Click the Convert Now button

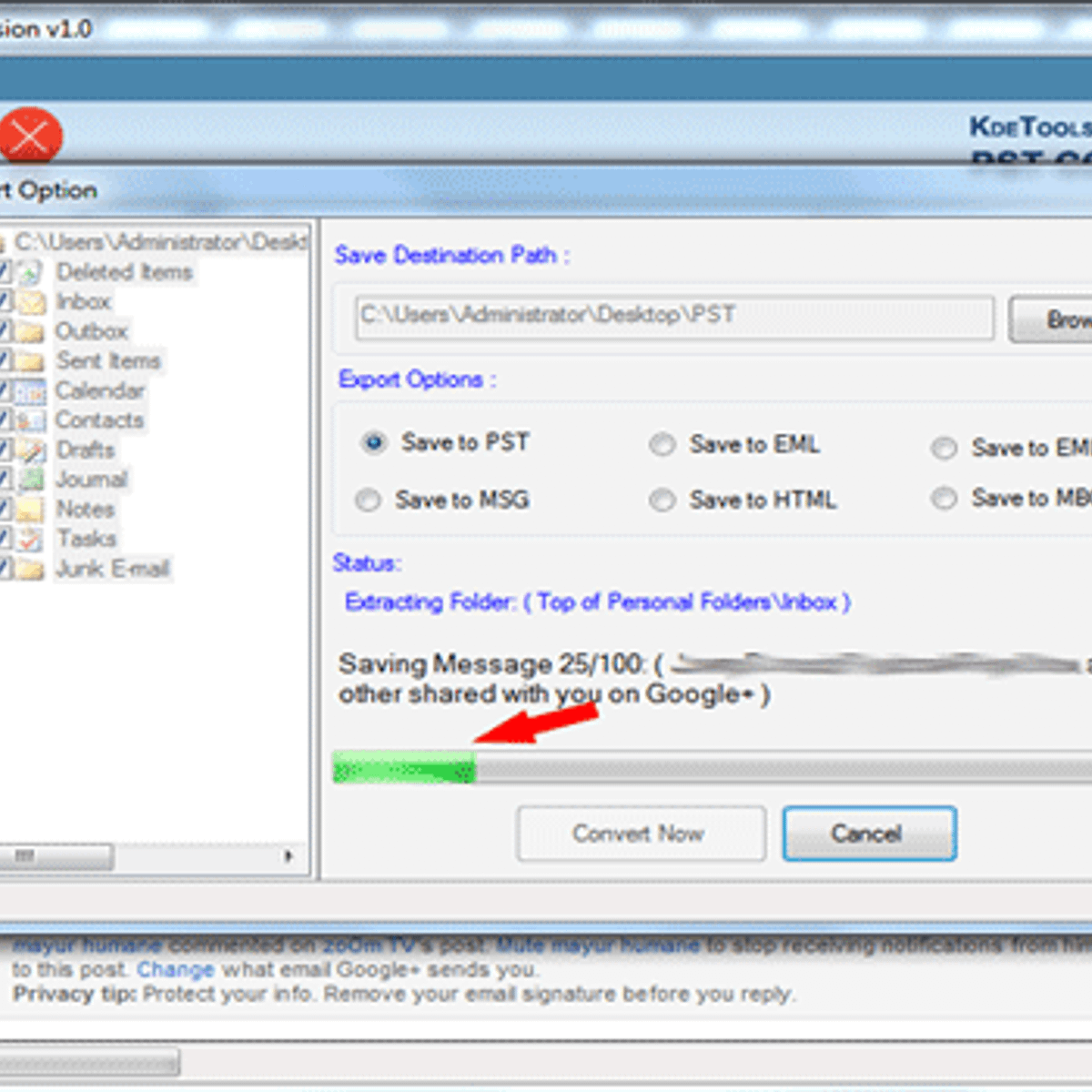click(641, 834)
